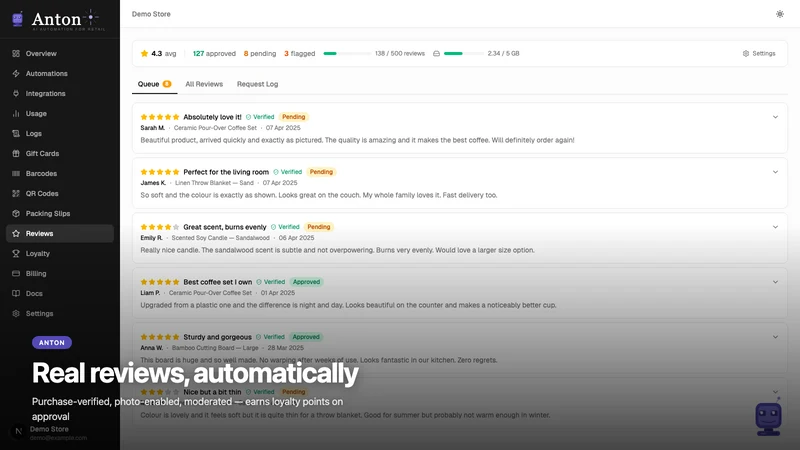Image resolution: width=800 pixels, height=450 pixels.
Task: Click the Pending badge on Absolutely love it!
Action: (293, 117)
